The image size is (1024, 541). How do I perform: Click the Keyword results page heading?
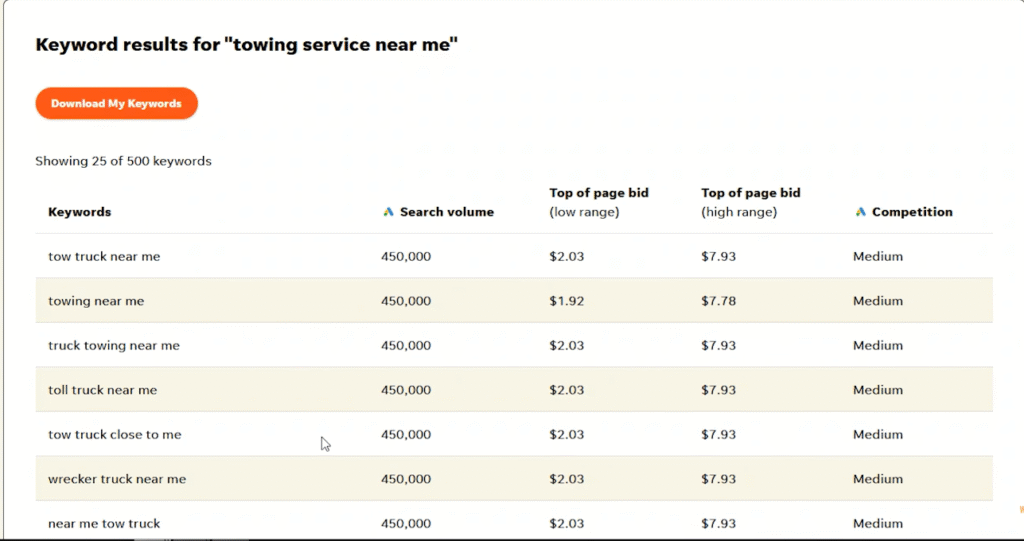(x=247, y=44)
